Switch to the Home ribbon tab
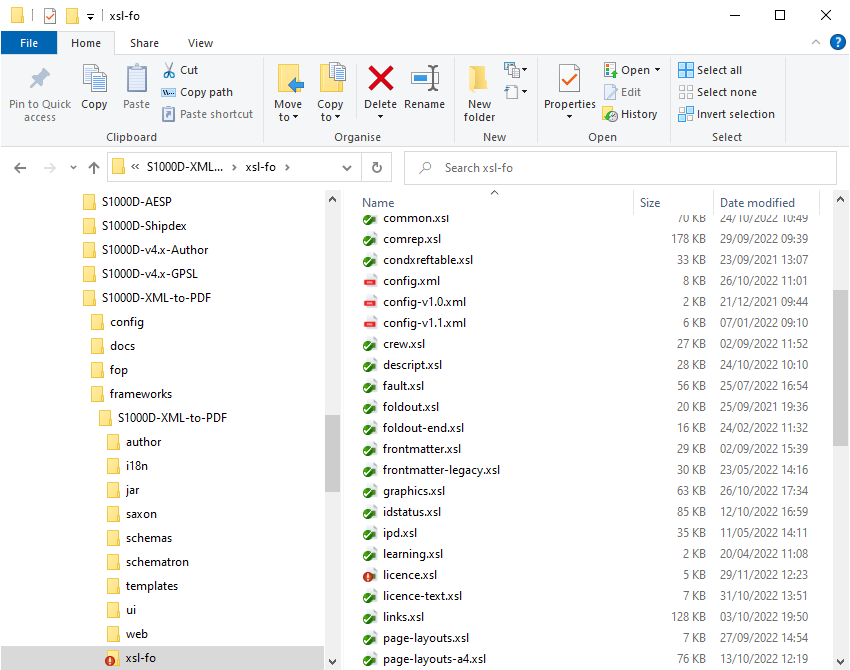Screen dimensions: 850x670 86,43
